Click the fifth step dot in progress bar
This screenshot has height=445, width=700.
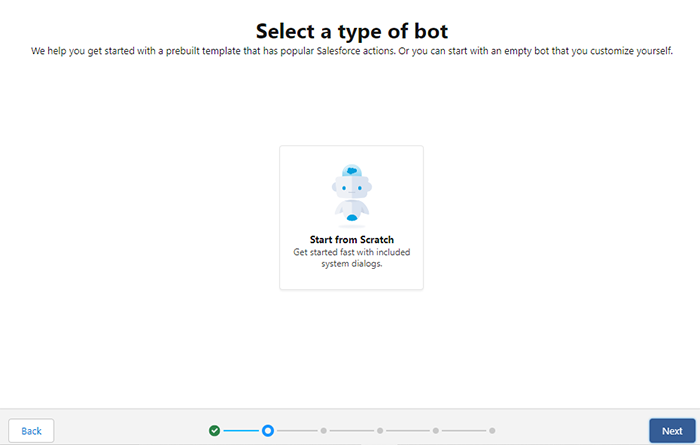coord(436,430)
